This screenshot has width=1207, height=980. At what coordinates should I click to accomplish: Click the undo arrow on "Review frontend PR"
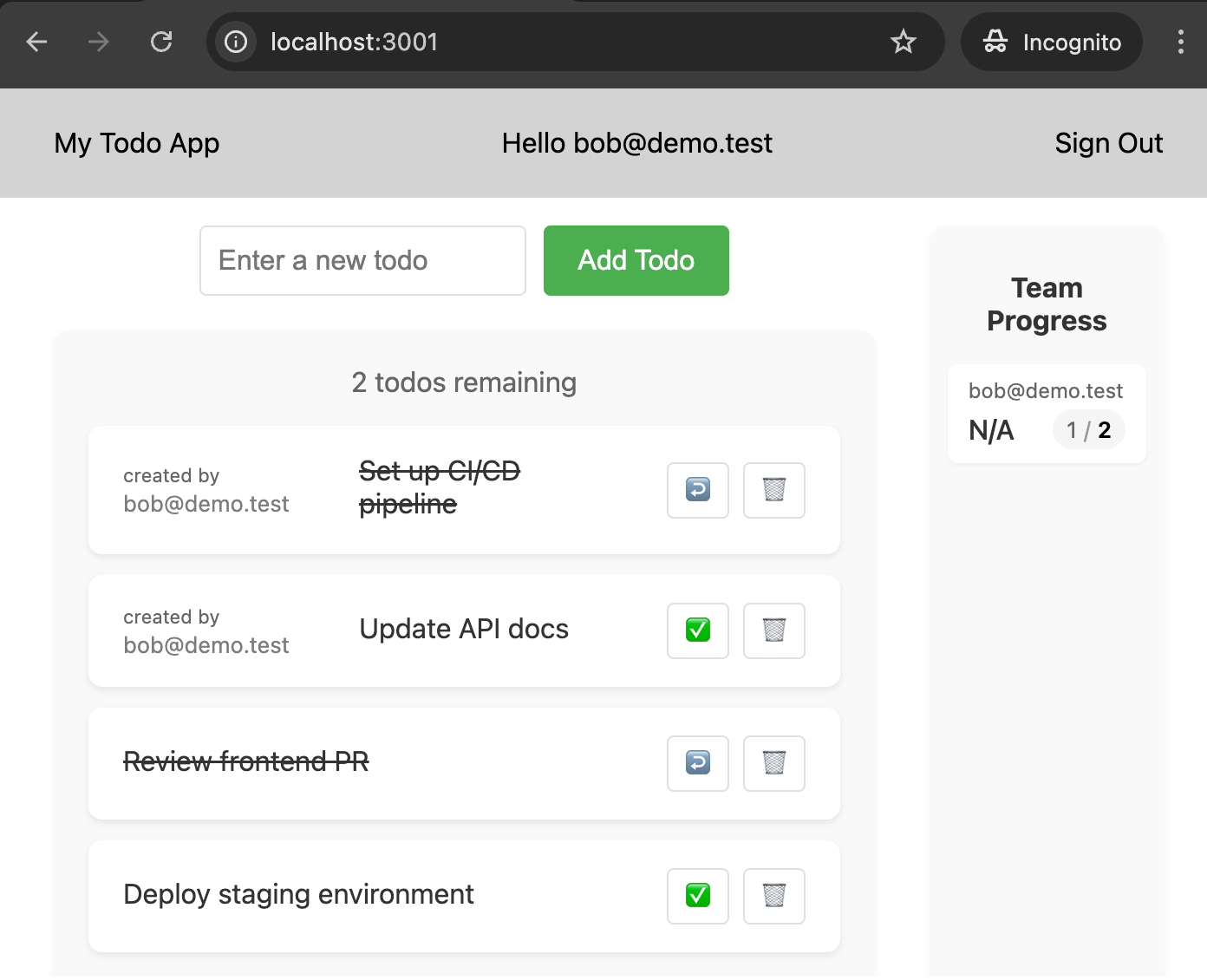coord(697,763)
